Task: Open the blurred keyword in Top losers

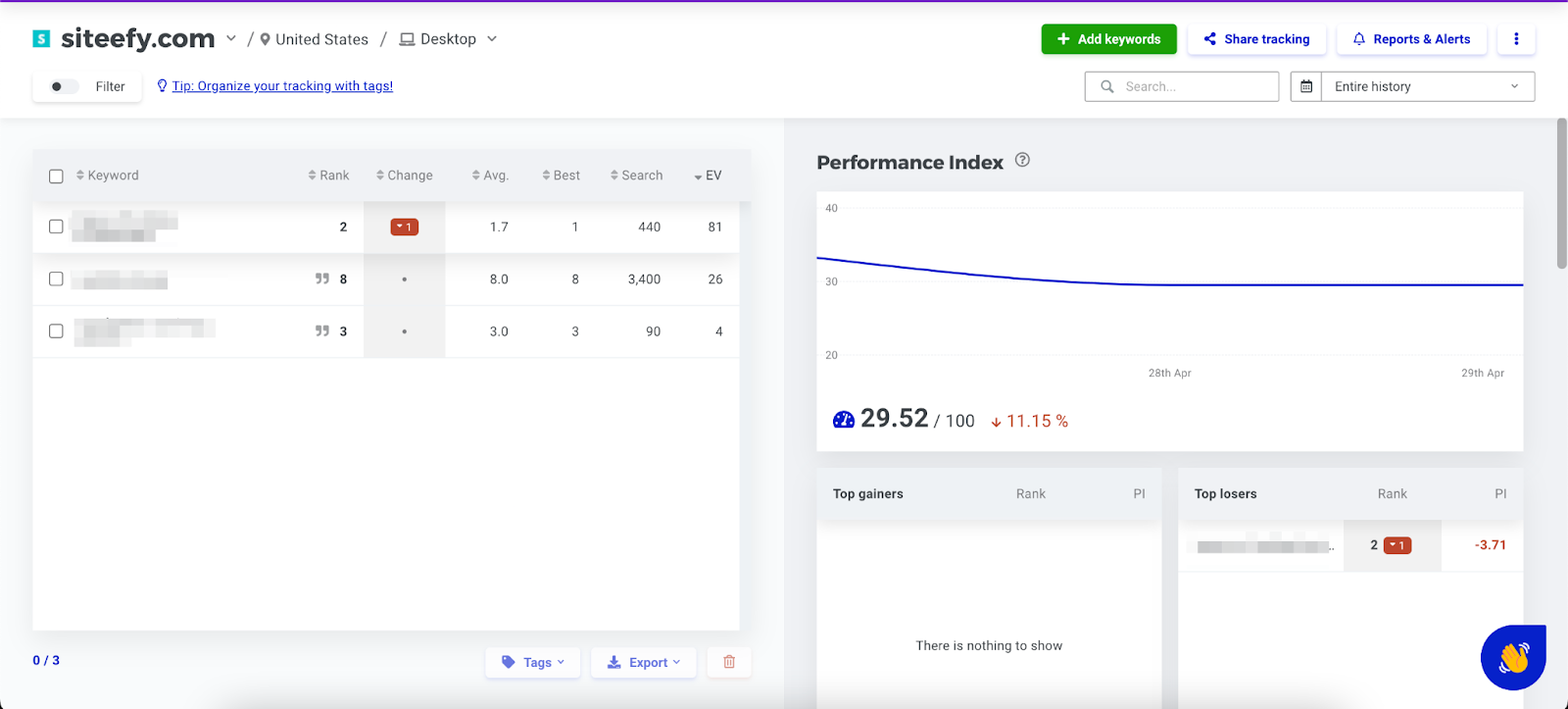Action: (1263, 546)
